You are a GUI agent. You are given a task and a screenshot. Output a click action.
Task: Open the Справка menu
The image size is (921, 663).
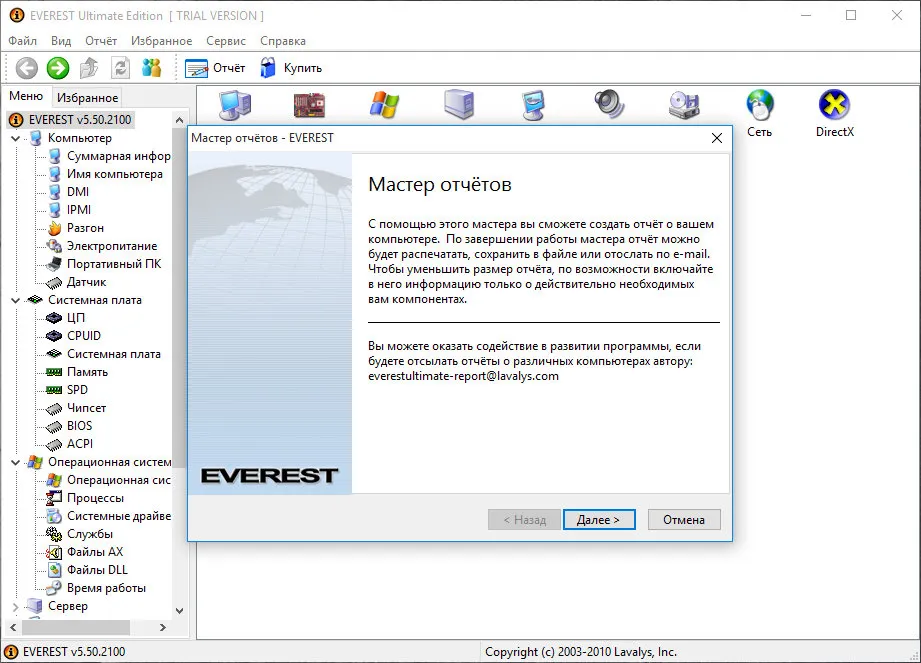click(283, 41)
